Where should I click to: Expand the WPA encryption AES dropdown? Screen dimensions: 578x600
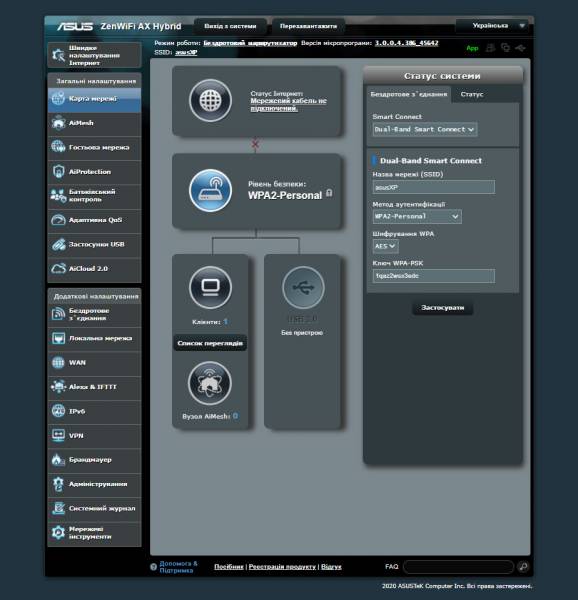click(x=385, y=246)
